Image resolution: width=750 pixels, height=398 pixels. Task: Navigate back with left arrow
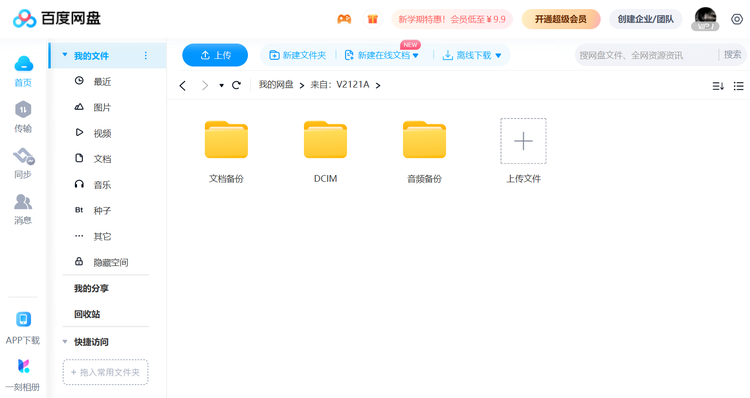click(x=182, y=86)
